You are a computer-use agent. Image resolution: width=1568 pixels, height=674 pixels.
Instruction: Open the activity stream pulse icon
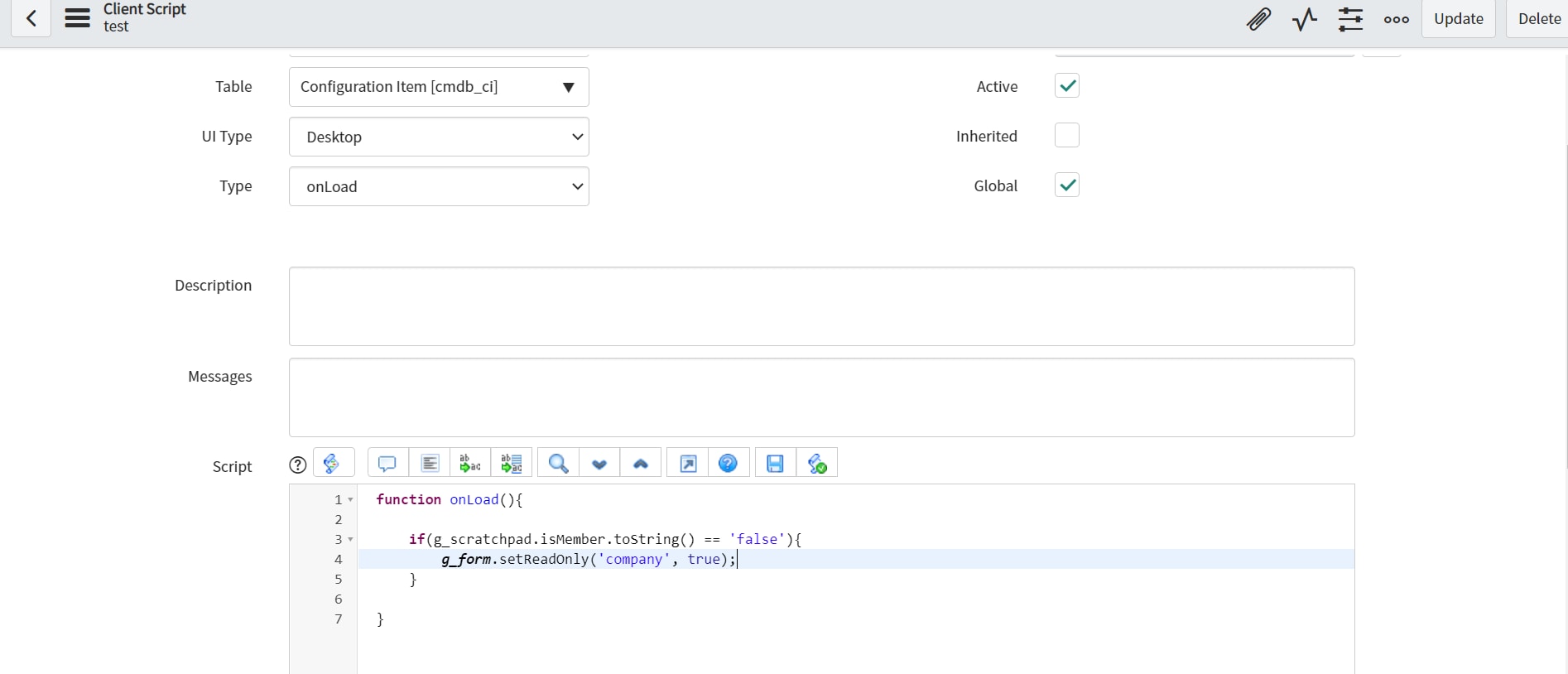pos(1305,19)
